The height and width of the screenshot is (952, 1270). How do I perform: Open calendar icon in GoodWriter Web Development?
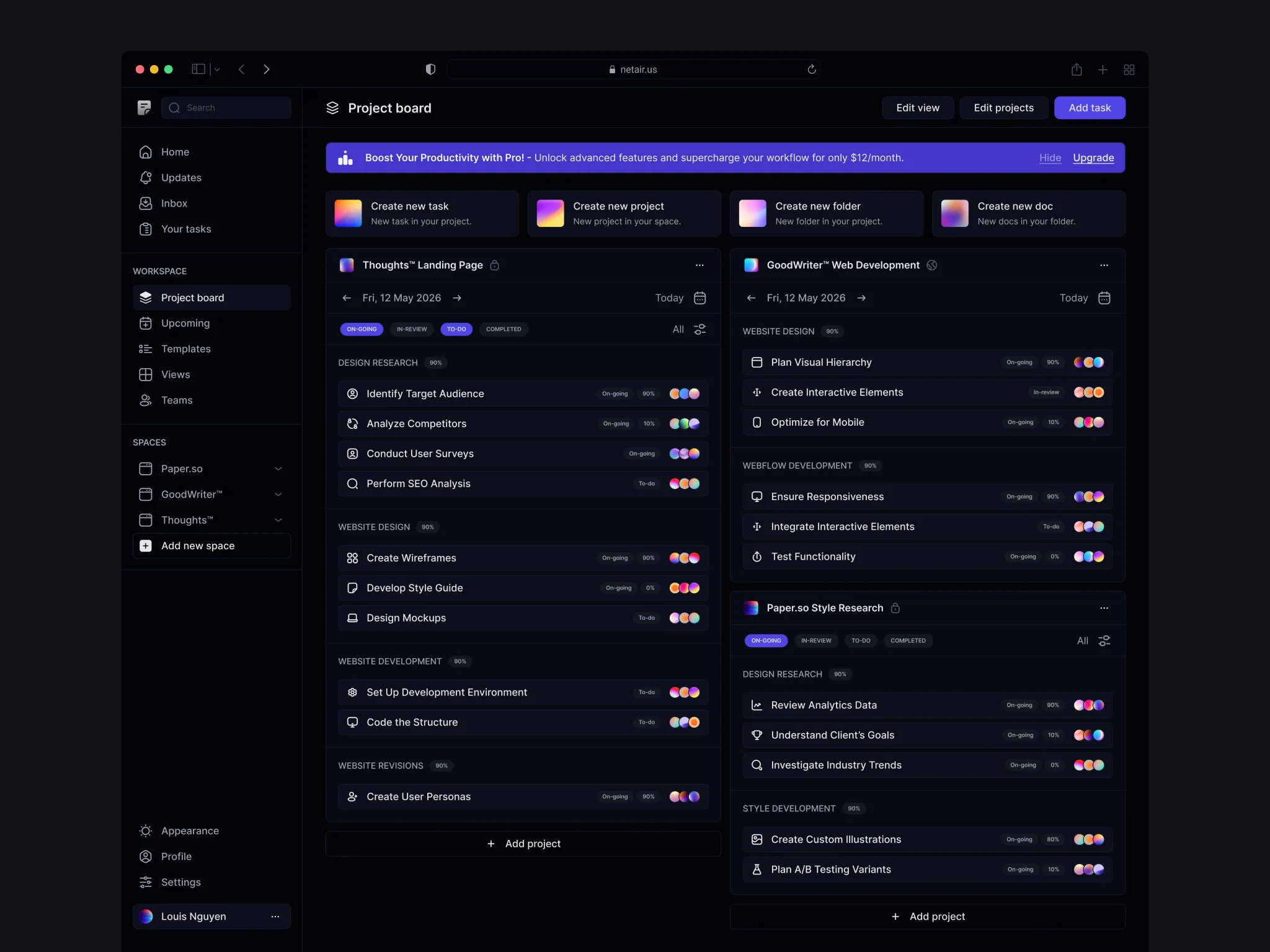pyautogui.click(x=1104, y=298)
